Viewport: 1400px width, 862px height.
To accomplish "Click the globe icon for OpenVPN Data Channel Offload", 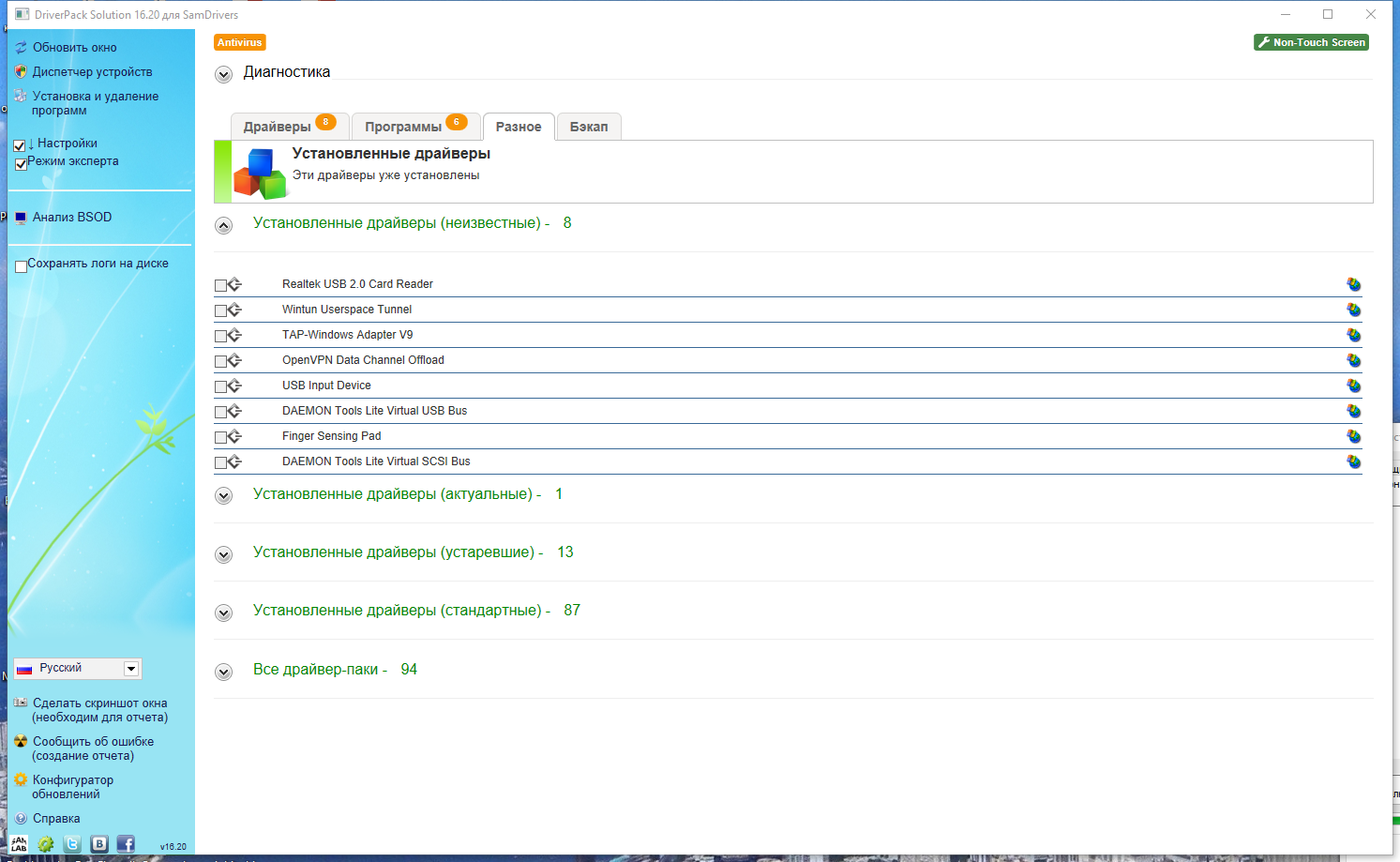I will coord(1354,360).
